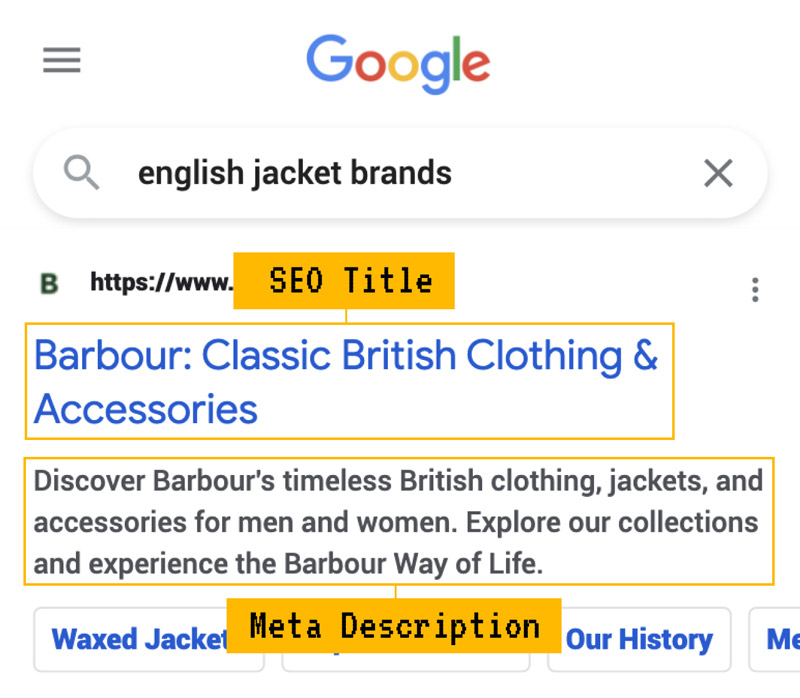The image size is (800, 698).
Task: Click the orange 'SEO Title' label
Action: [344, 281]
